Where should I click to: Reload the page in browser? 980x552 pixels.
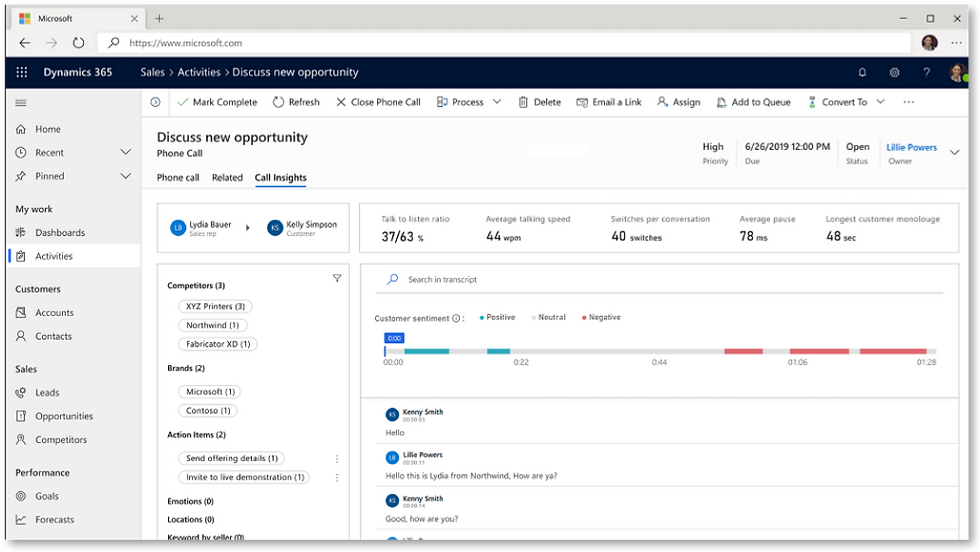click(78, 43)
